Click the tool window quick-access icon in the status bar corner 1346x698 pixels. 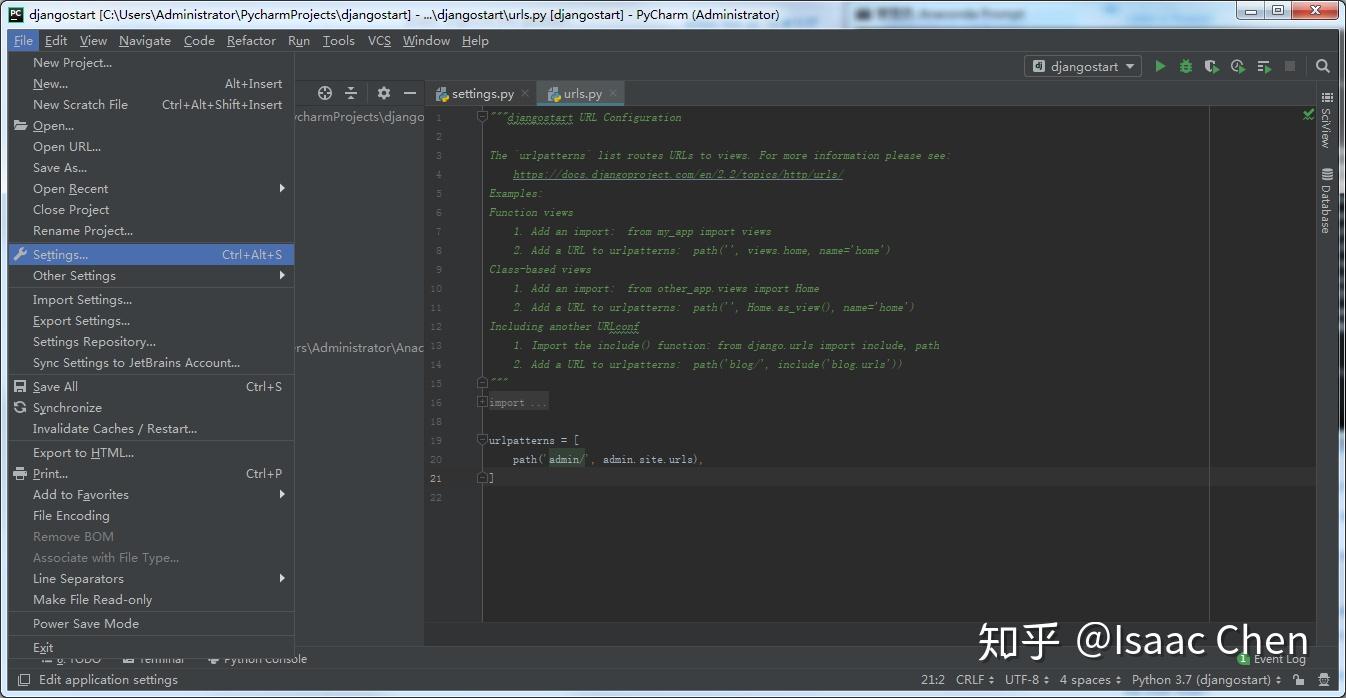pyautogui.click(x=24, y=680)
